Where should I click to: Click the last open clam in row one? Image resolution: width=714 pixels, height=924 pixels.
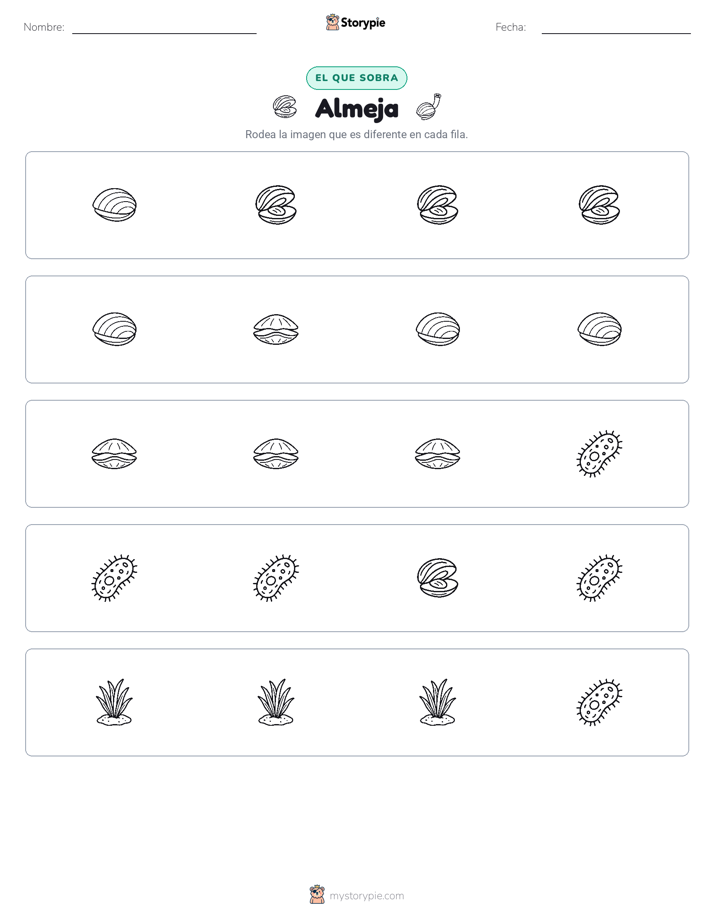[599, 205]
